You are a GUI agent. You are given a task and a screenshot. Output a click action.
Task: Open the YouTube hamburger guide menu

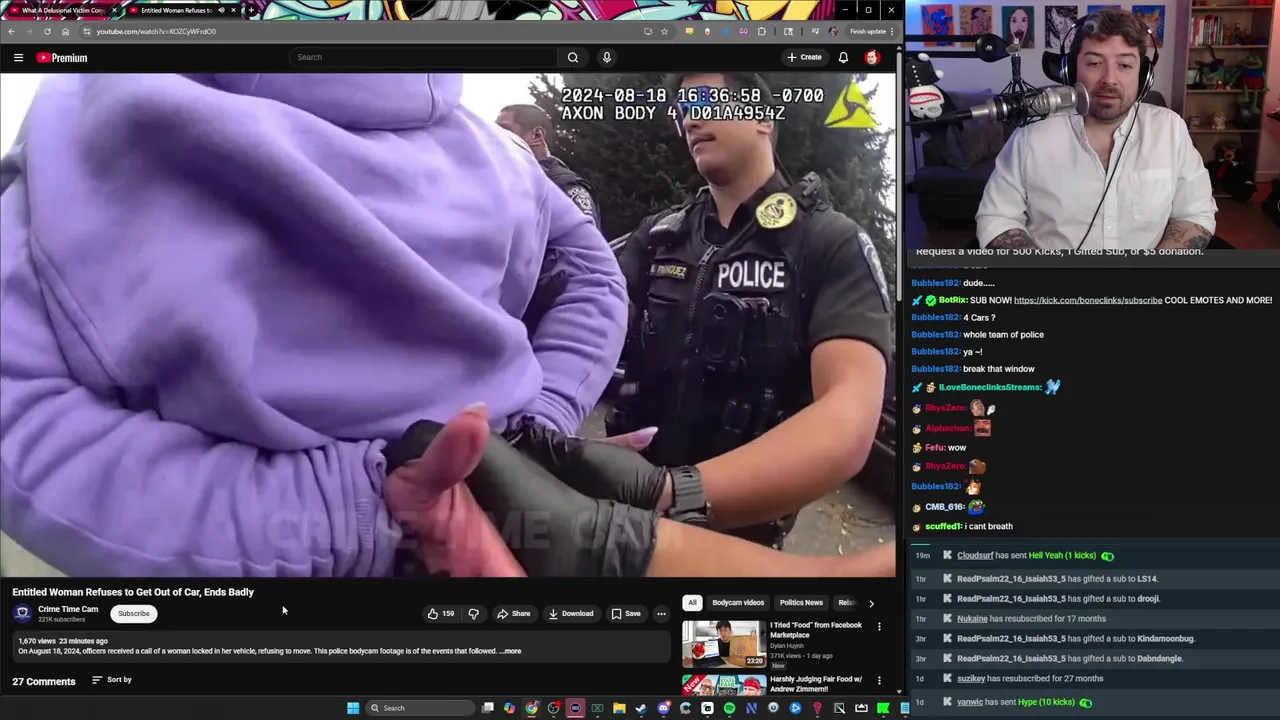pos(18,58)
